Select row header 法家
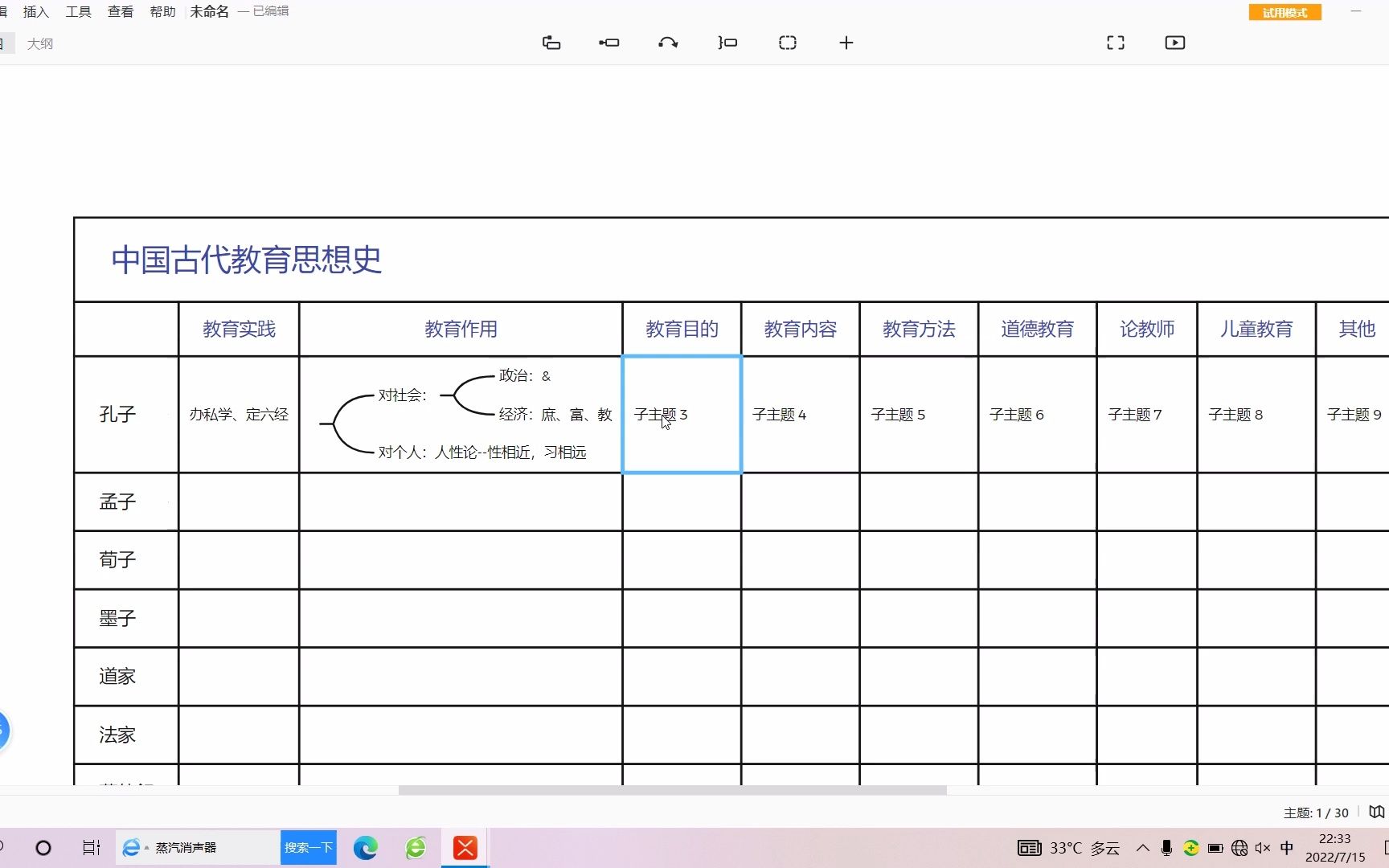Viewport: 1389px width, 868px height. [x=117, y=735]
